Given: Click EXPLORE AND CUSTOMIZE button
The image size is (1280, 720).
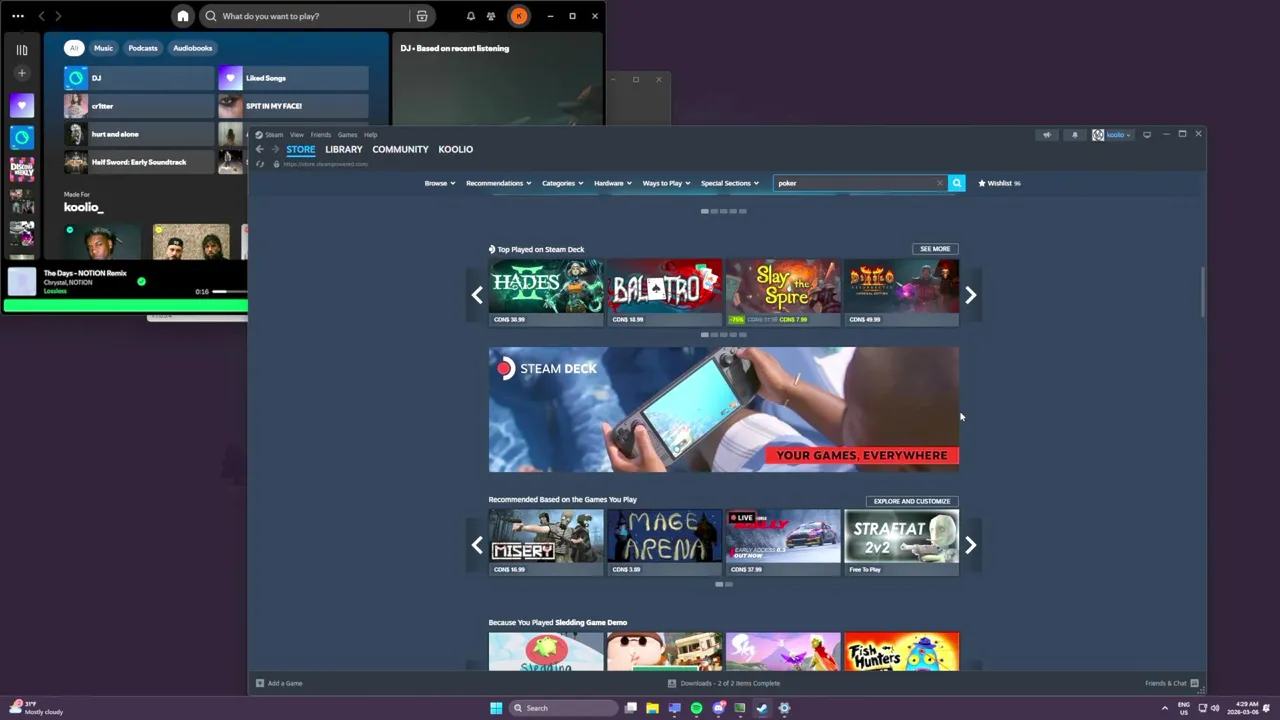Looking at the screenshot, I should [x=912, y=501].
